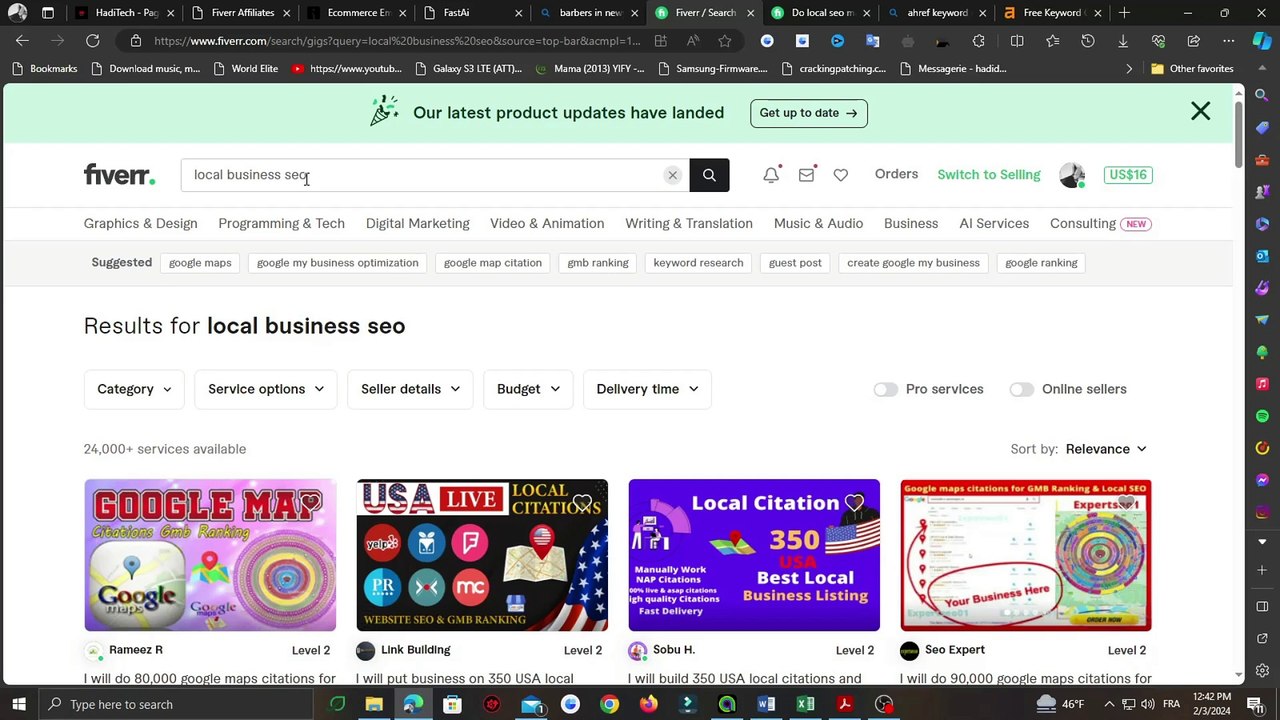Open the Digital Marketing category menu
Screen dimensions: 1280x720
[x=417, y=223]
